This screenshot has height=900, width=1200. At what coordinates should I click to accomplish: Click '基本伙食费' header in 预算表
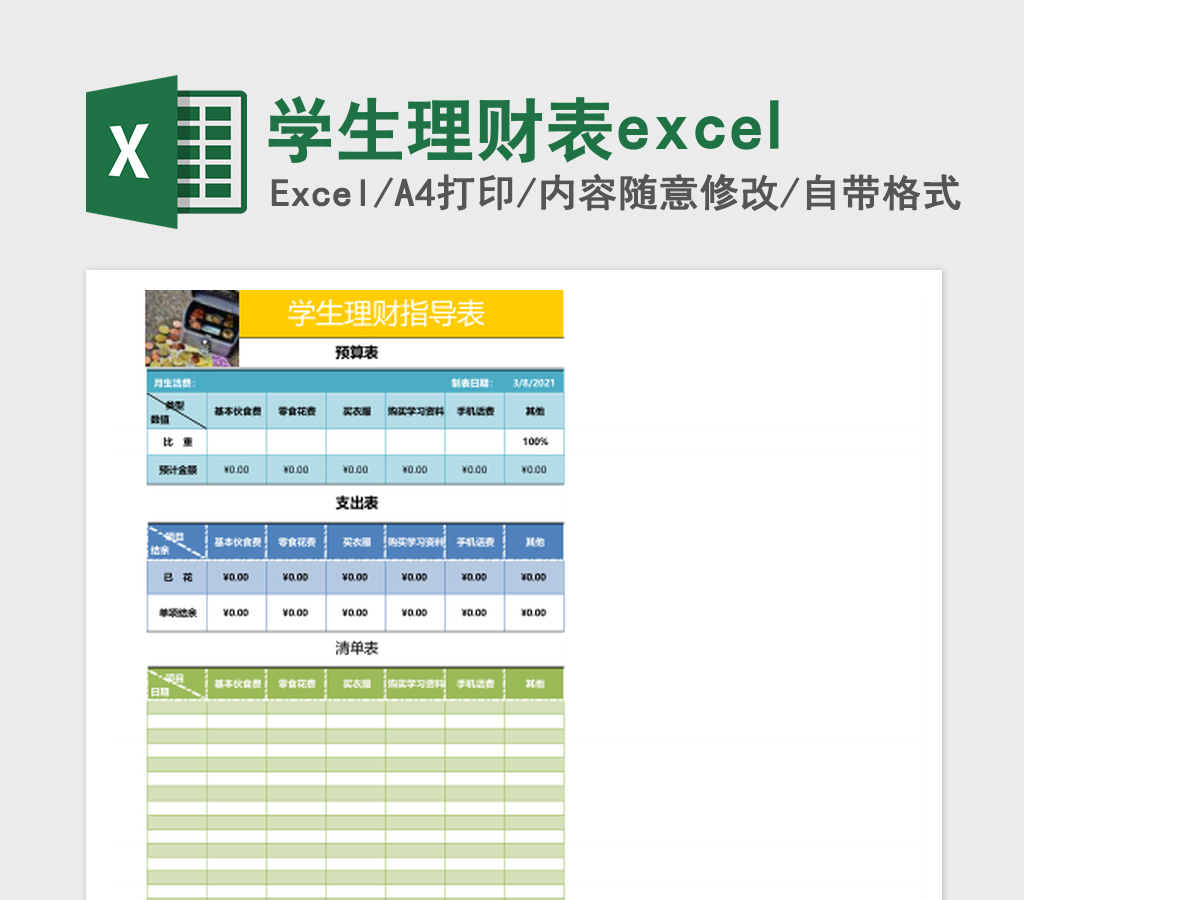pyautogui.click(x=237, y=411)
